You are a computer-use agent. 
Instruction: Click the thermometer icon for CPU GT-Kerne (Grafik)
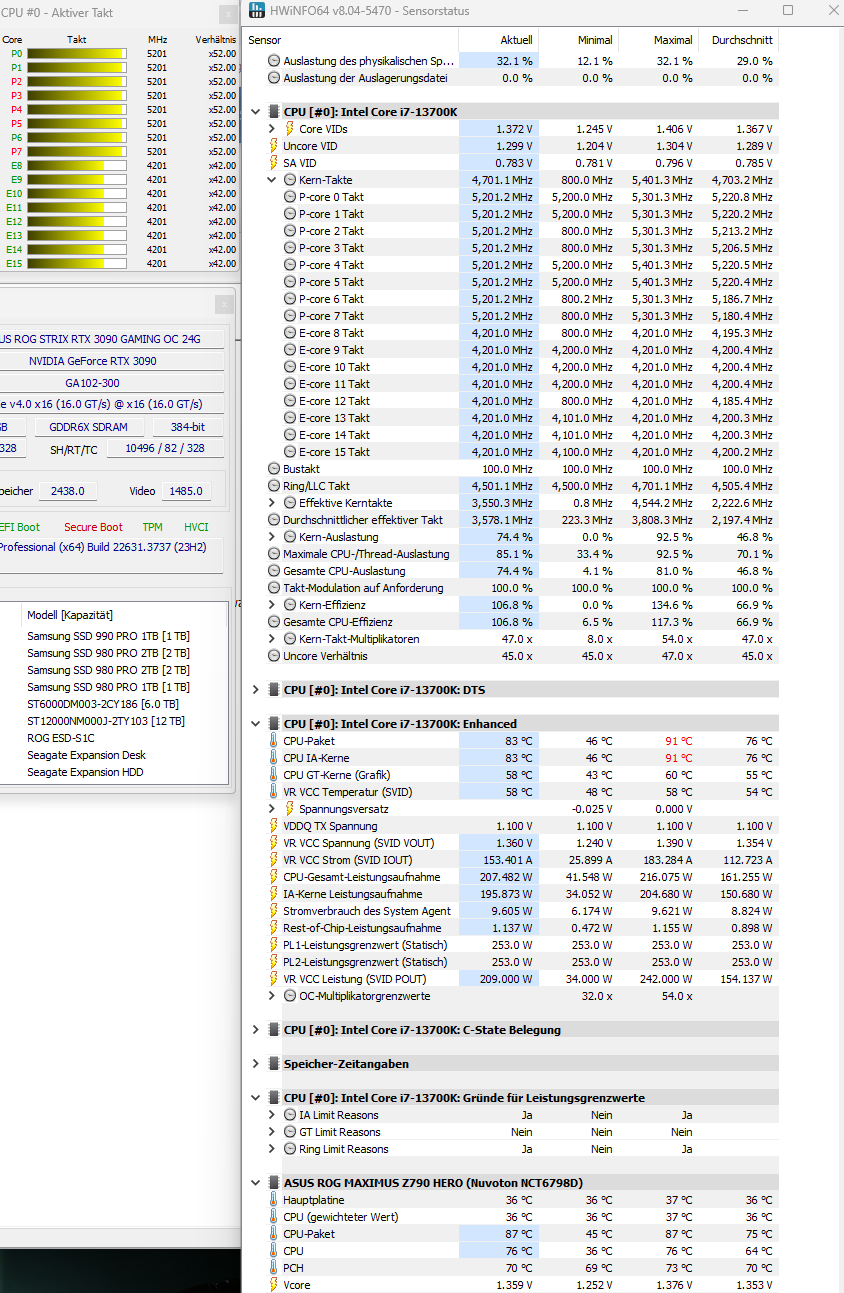point(274,775)
